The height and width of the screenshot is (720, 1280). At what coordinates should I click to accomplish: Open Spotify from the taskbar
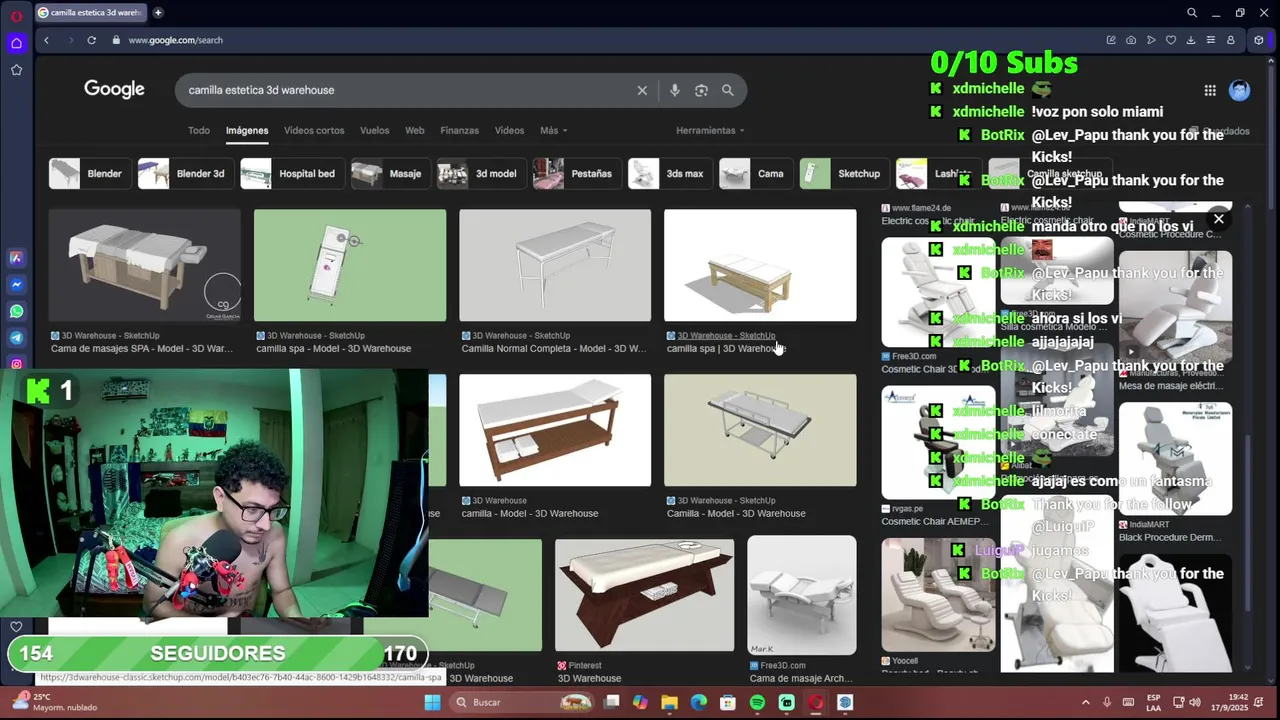pyautogui.click(x=757, y=702)
